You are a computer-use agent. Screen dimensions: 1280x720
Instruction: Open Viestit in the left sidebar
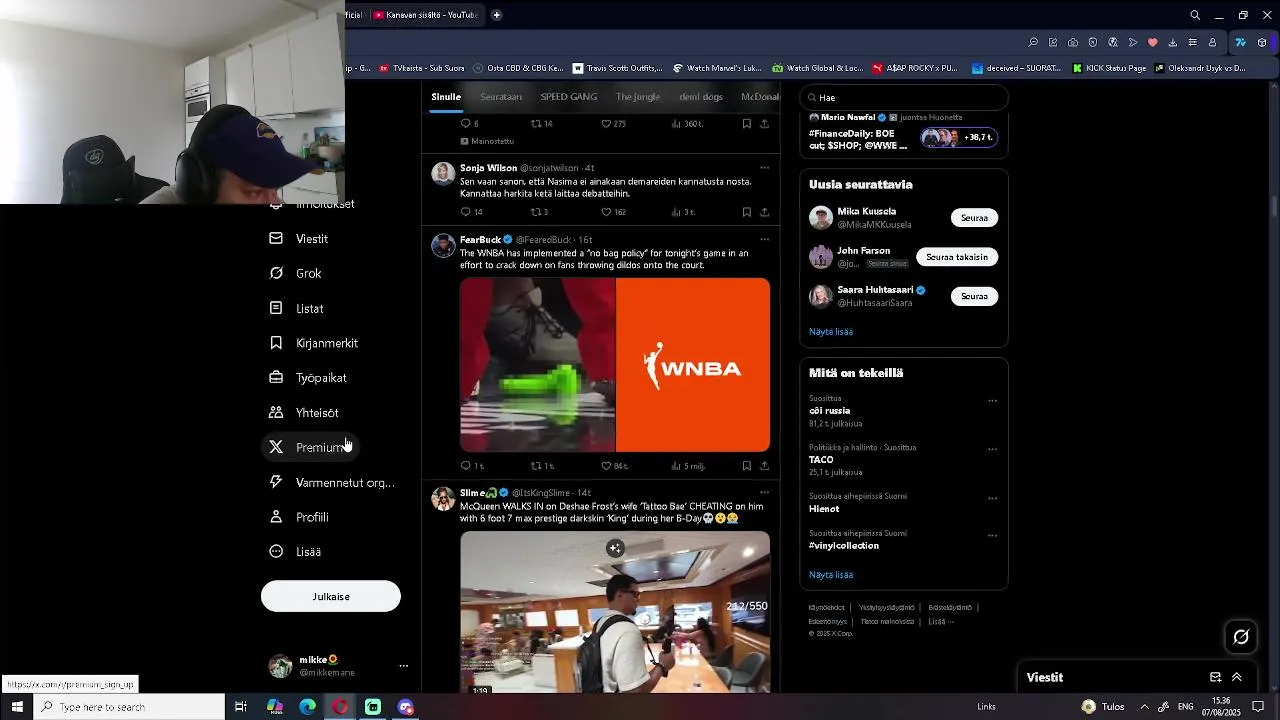point(299,239)
